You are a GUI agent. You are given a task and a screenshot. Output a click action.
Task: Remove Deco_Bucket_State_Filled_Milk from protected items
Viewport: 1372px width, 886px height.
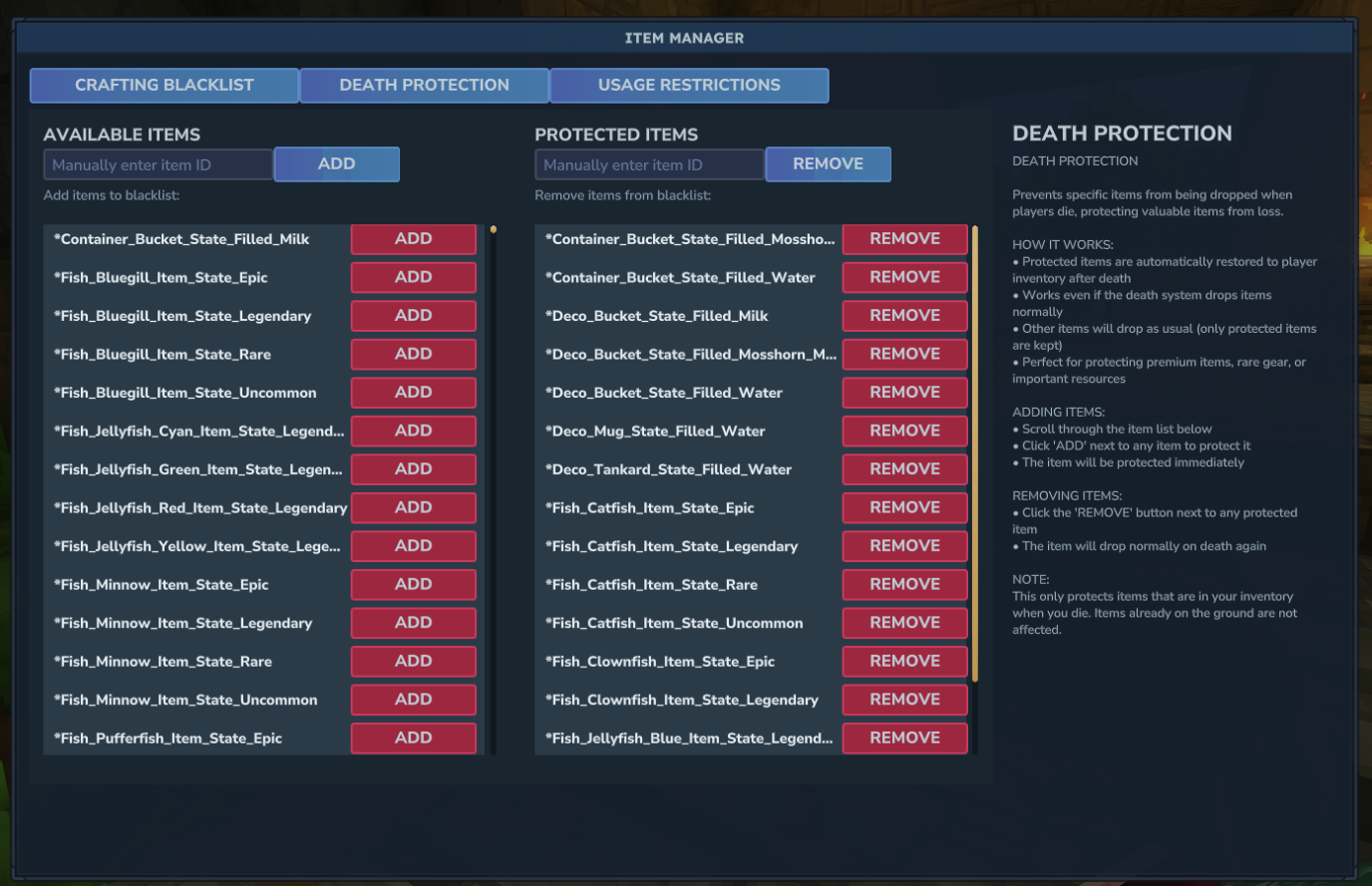pos(904,316)
